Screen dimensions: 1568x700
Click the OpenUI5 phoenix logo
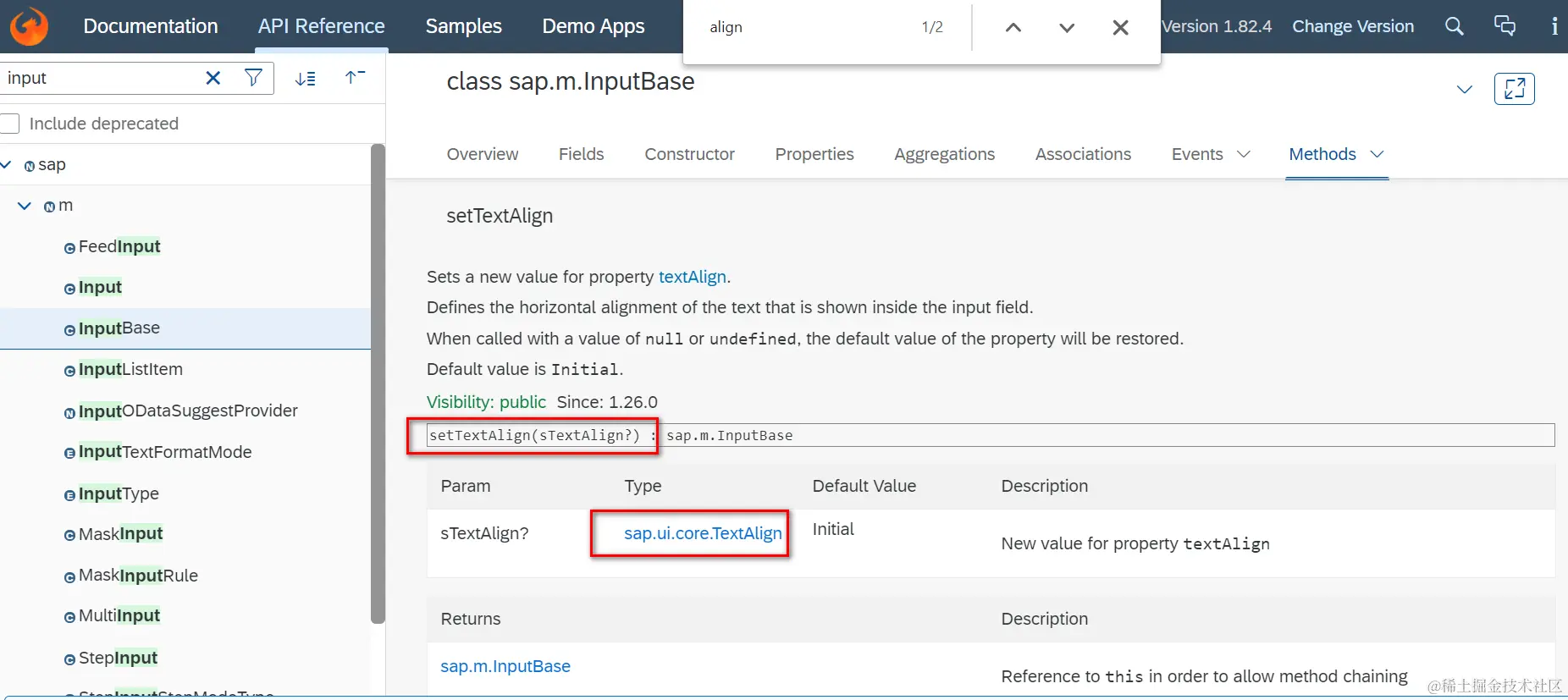point(29,26)
